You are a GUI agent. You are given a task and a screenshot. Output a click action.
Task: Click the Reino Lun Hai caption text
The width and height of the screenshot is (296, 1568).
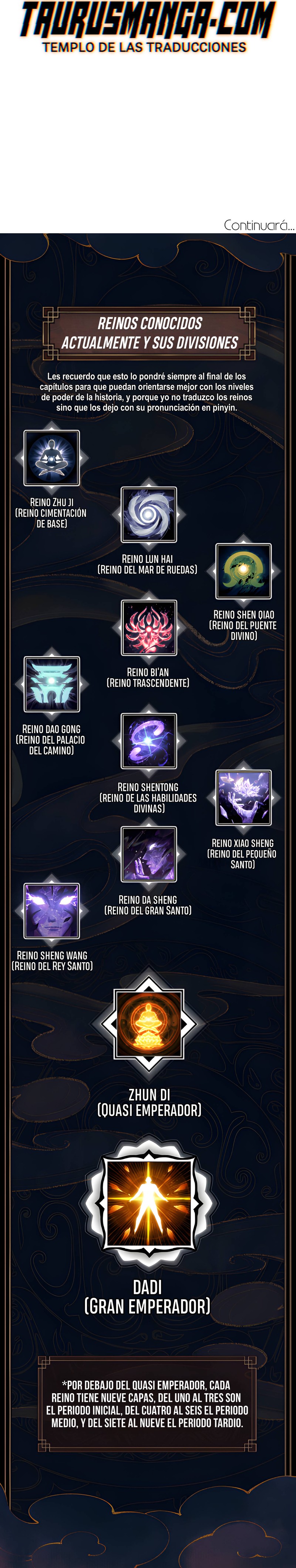point(148,564)
